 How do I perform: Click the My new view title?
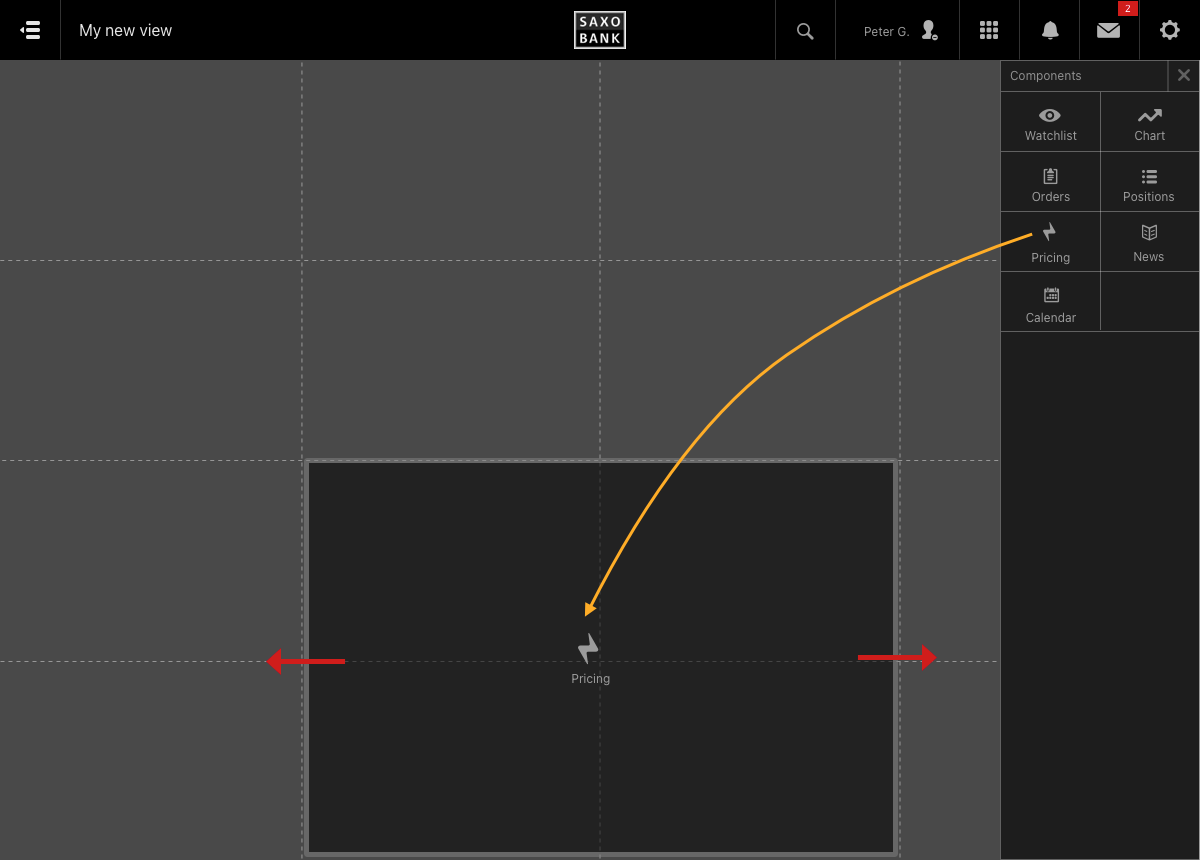tap(126, 31)
